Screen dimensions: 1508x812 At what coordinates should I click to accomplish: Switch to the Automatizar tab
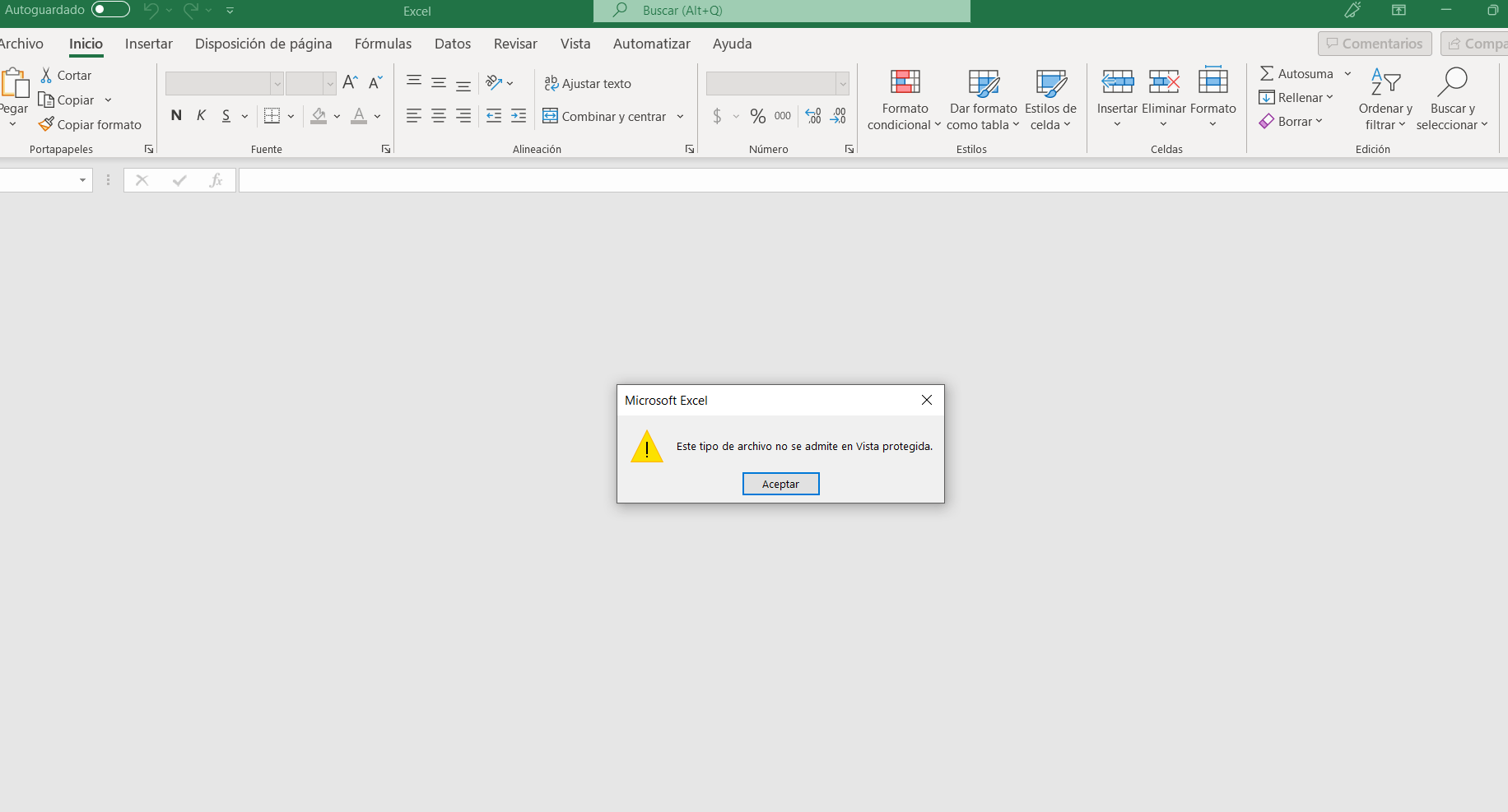[x=652, y=44]
